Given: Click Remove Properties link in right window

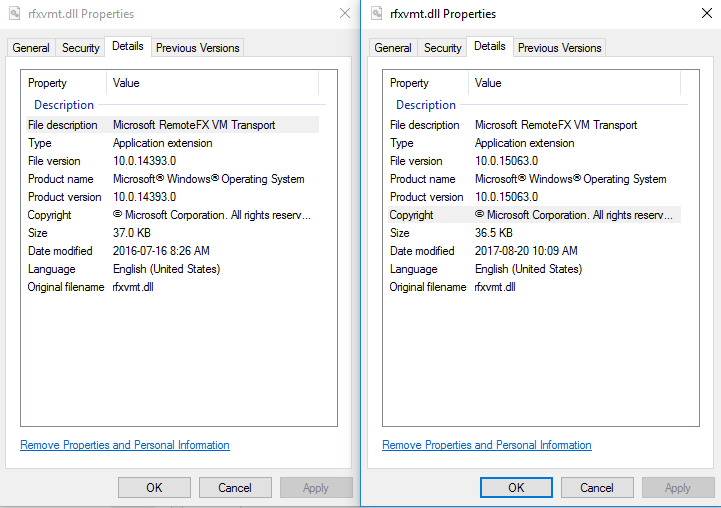Looking at the screenshot, I should (x=486, y=445).
